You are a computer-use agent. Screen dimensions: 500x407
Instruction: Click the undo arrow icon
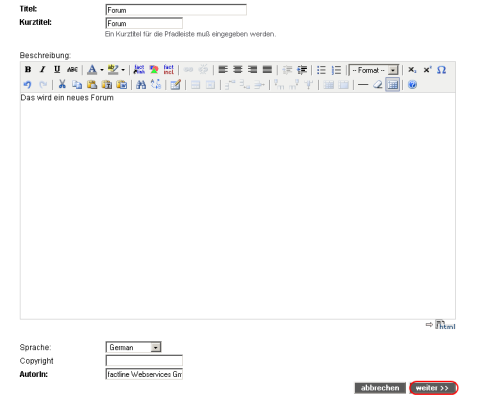point(27,85)
